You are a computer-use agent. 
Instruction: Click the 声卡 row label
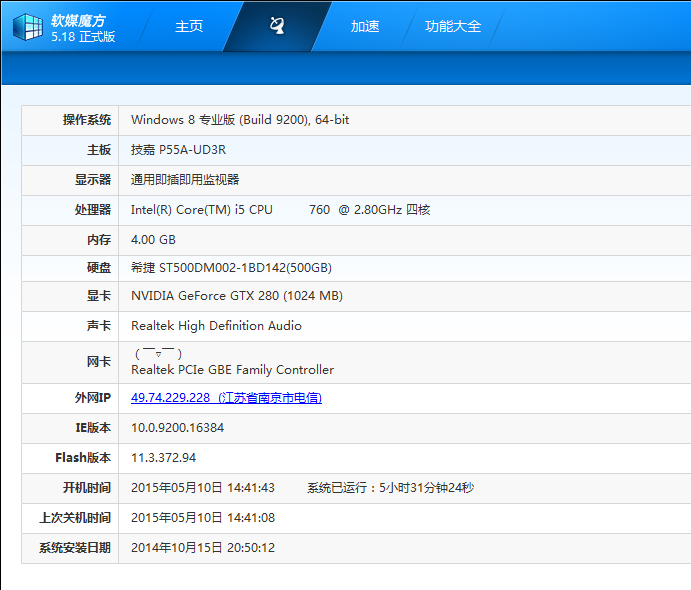tap(99, 326)
